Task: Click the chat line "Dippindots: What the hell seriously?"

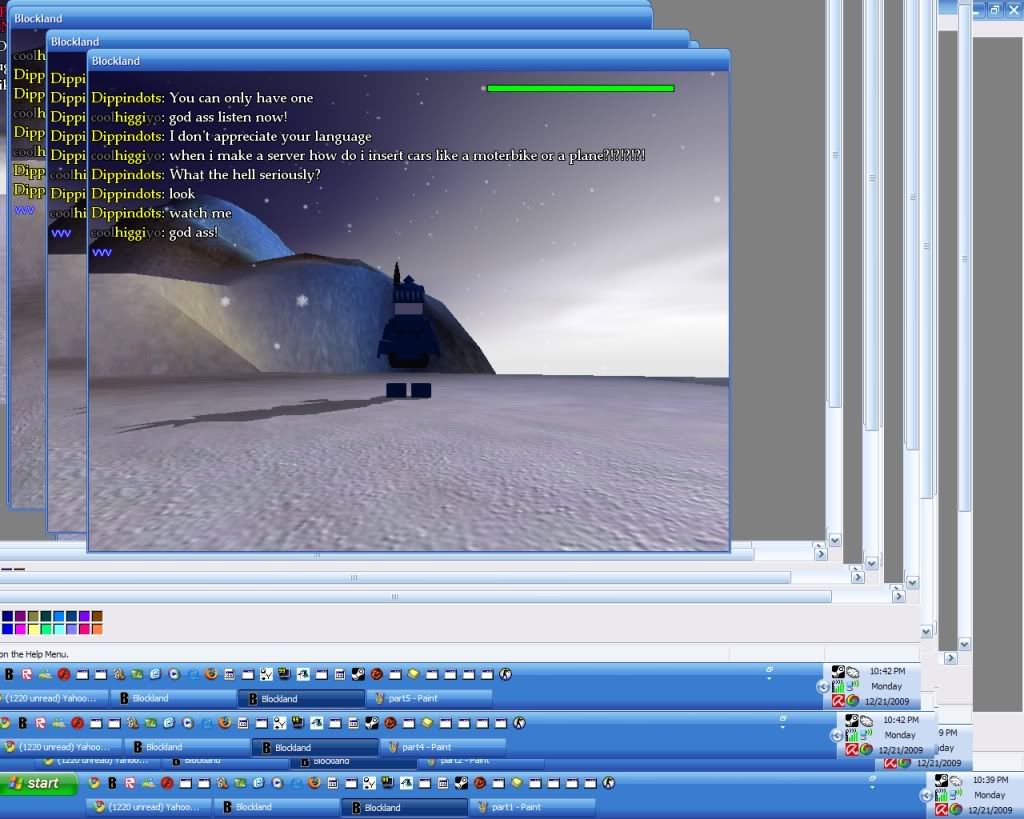Action: pyautogui.click(x=206, y=174)
